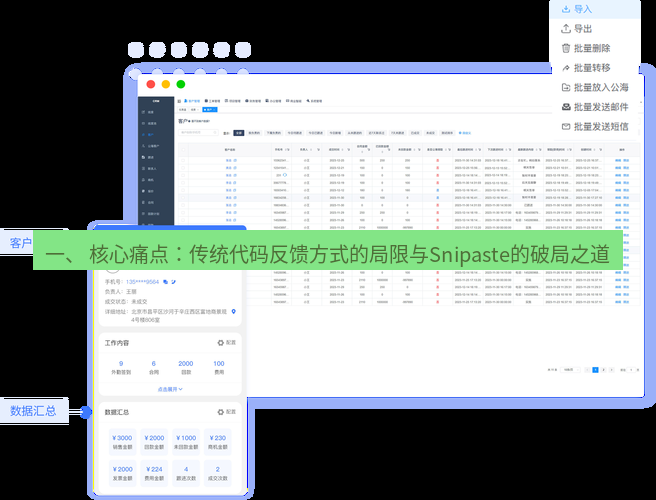656x500 pixels.
Task: Copy the phone number 135****9564
Action: tap(166, 282)
